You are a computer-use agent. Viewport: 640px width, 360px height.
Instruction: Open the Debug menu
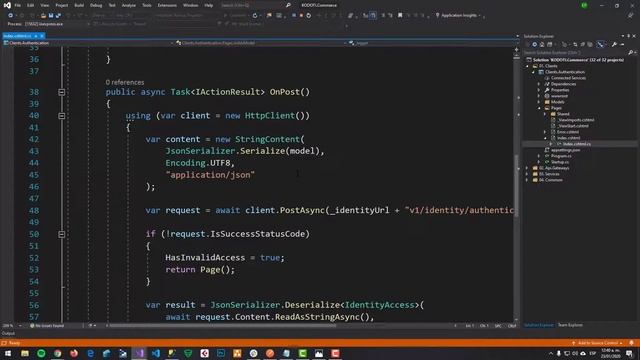click(x=96, y=5)
